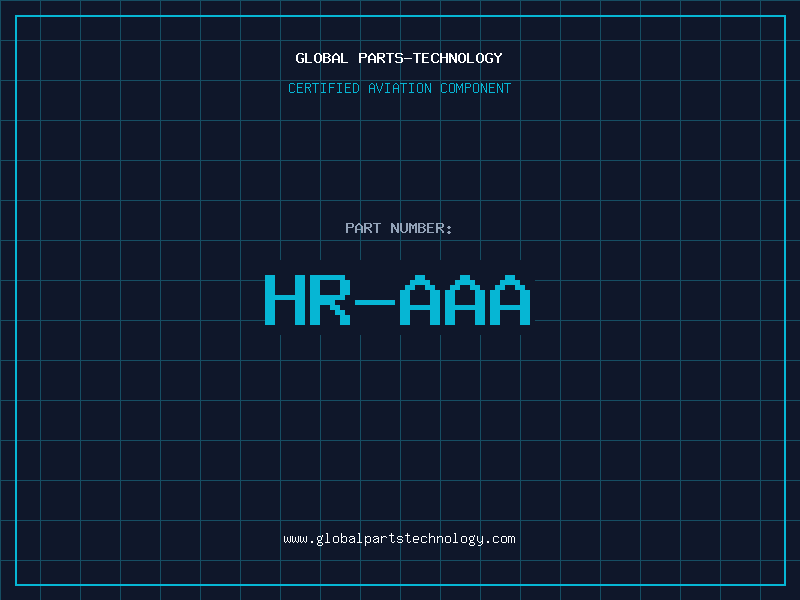Click the .com ending of the website address

(x=500, y=539)
